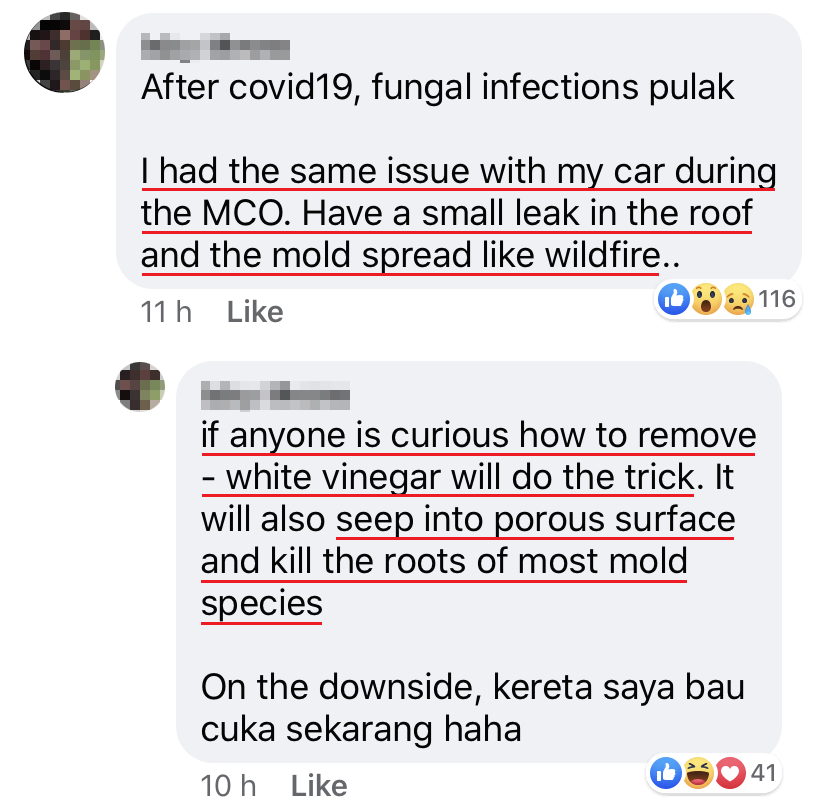Open the top commenter's pixelated profile picture

tap(64, 52)
